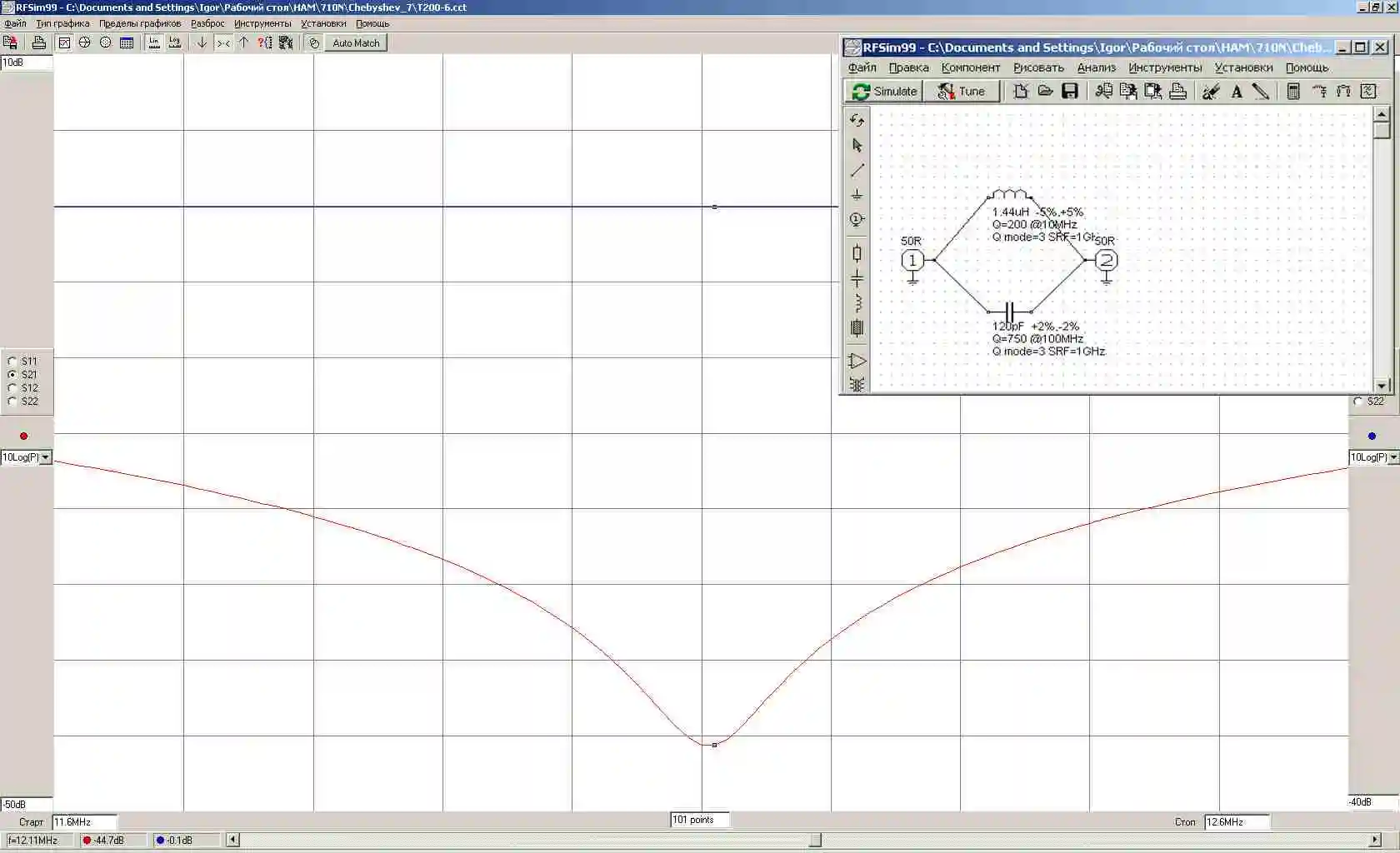The height and width of the screenshot is (853, 1400).
Task: Print the graph from graph toolbar
Action: [x=38, y=43]
